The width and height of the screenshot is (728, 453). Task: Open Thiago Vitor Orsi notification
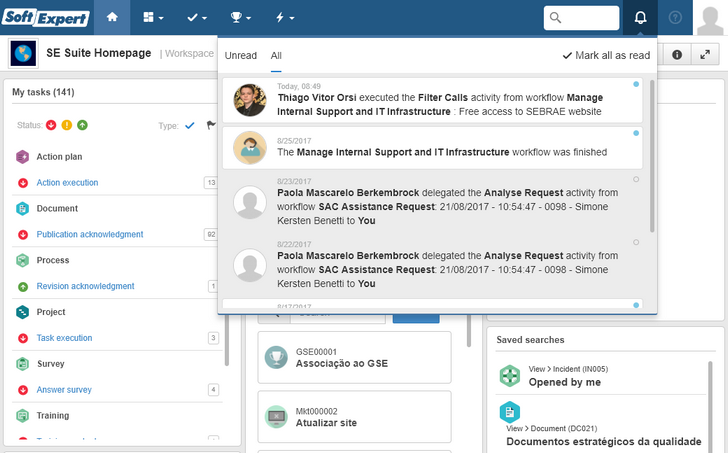pos(433,100)
